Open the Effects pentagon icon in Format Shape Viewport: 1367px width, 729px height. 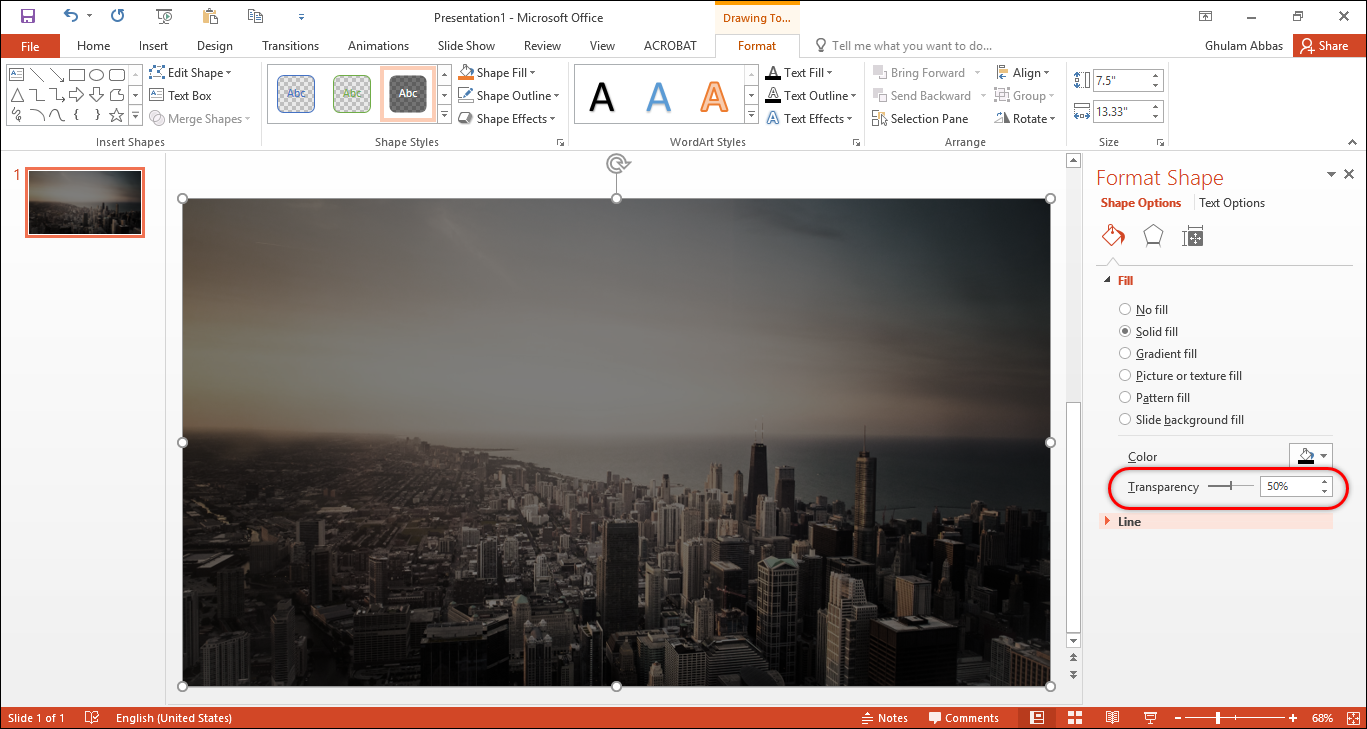pos(1153,236)
